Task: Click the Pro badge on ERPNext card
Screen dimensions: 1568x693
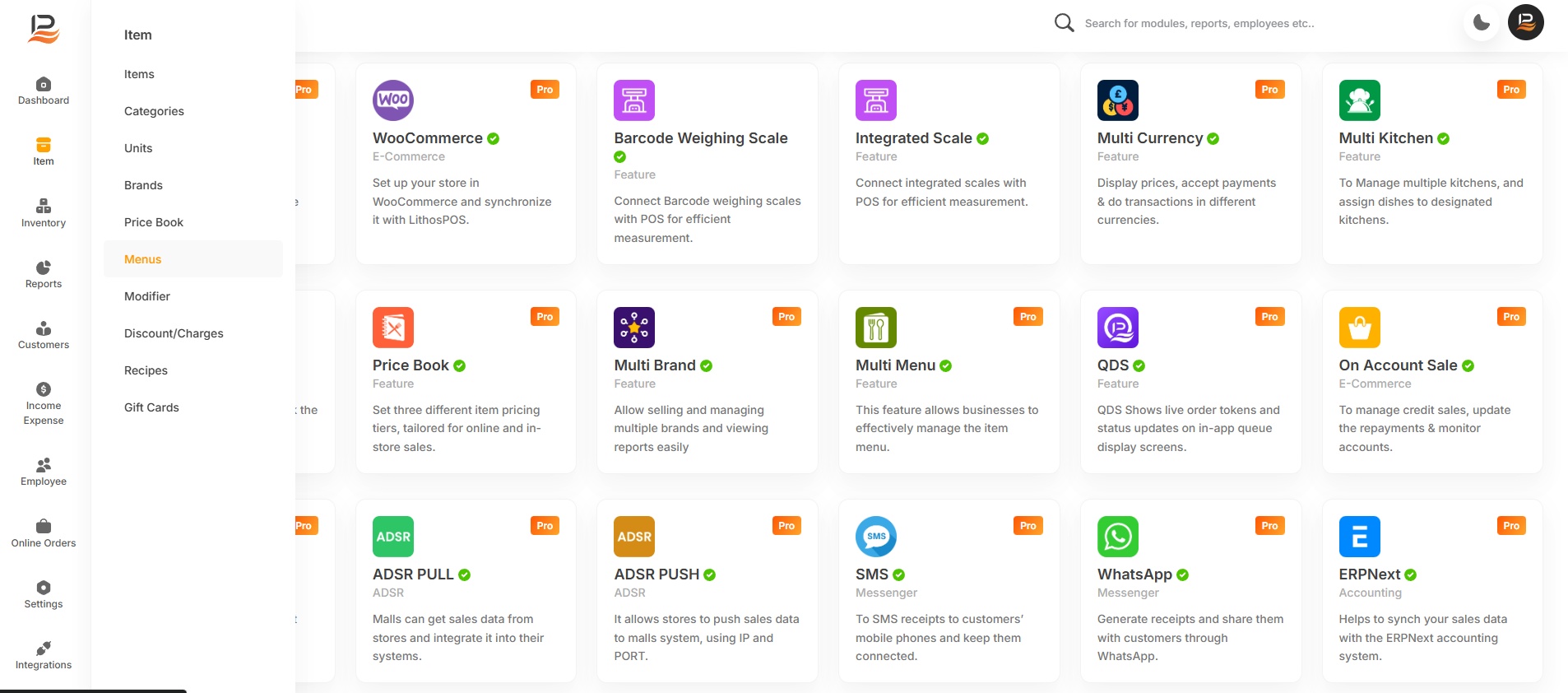Action: tap(1510, 526)
